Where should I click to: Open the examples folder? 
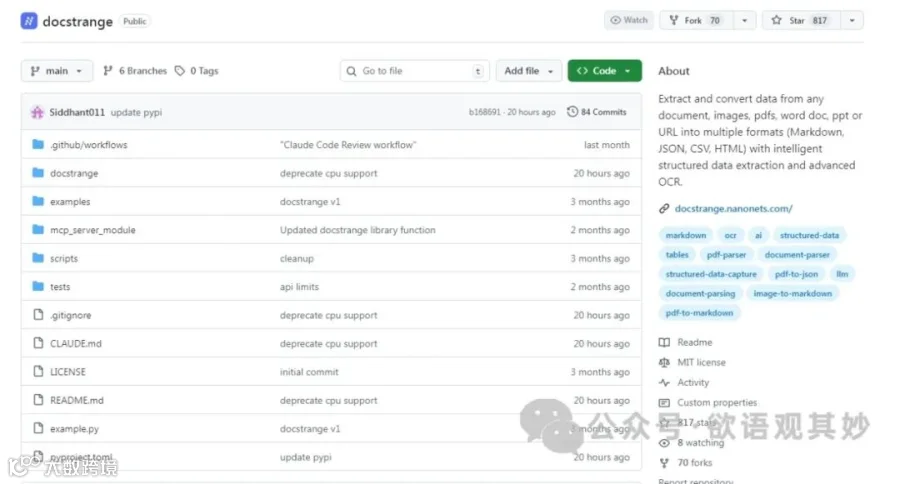[70, 202]
